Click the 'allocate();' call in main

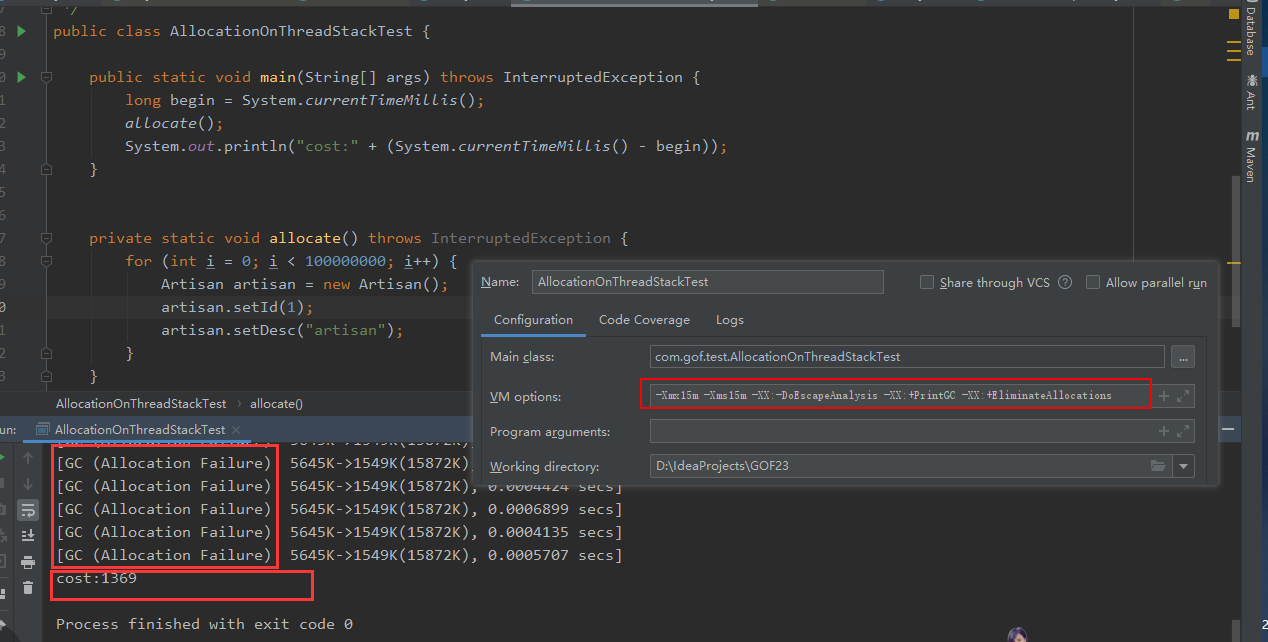[x=174, y=123]
